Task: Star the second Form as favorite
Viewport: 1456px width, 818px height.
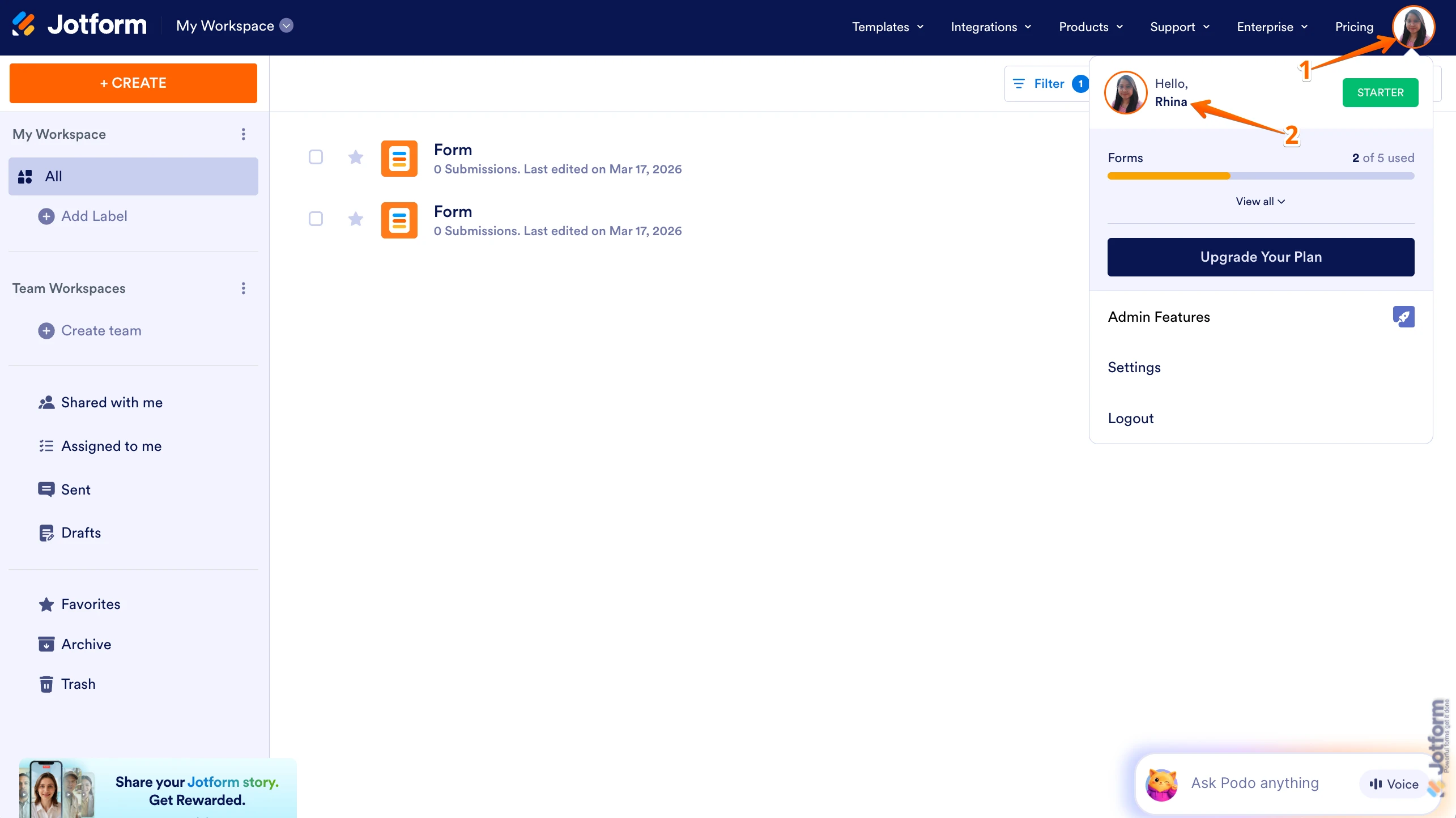Action: pos(355,219)
